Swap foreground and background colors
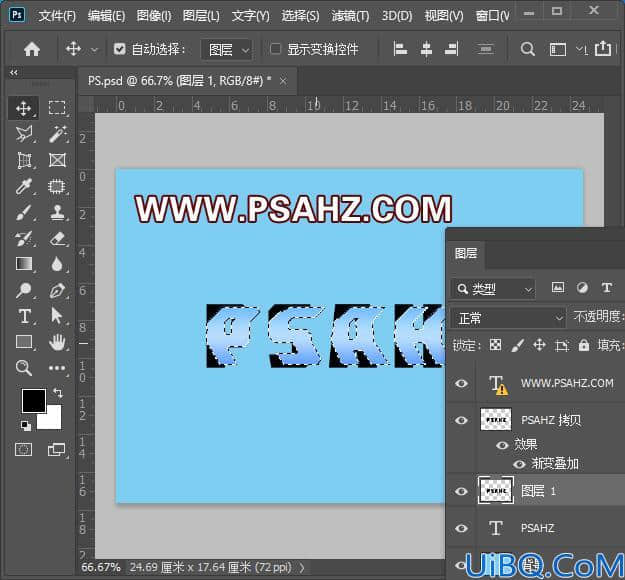Image resolution: width=625 pixels, height=580 pixels. (58, 393)
